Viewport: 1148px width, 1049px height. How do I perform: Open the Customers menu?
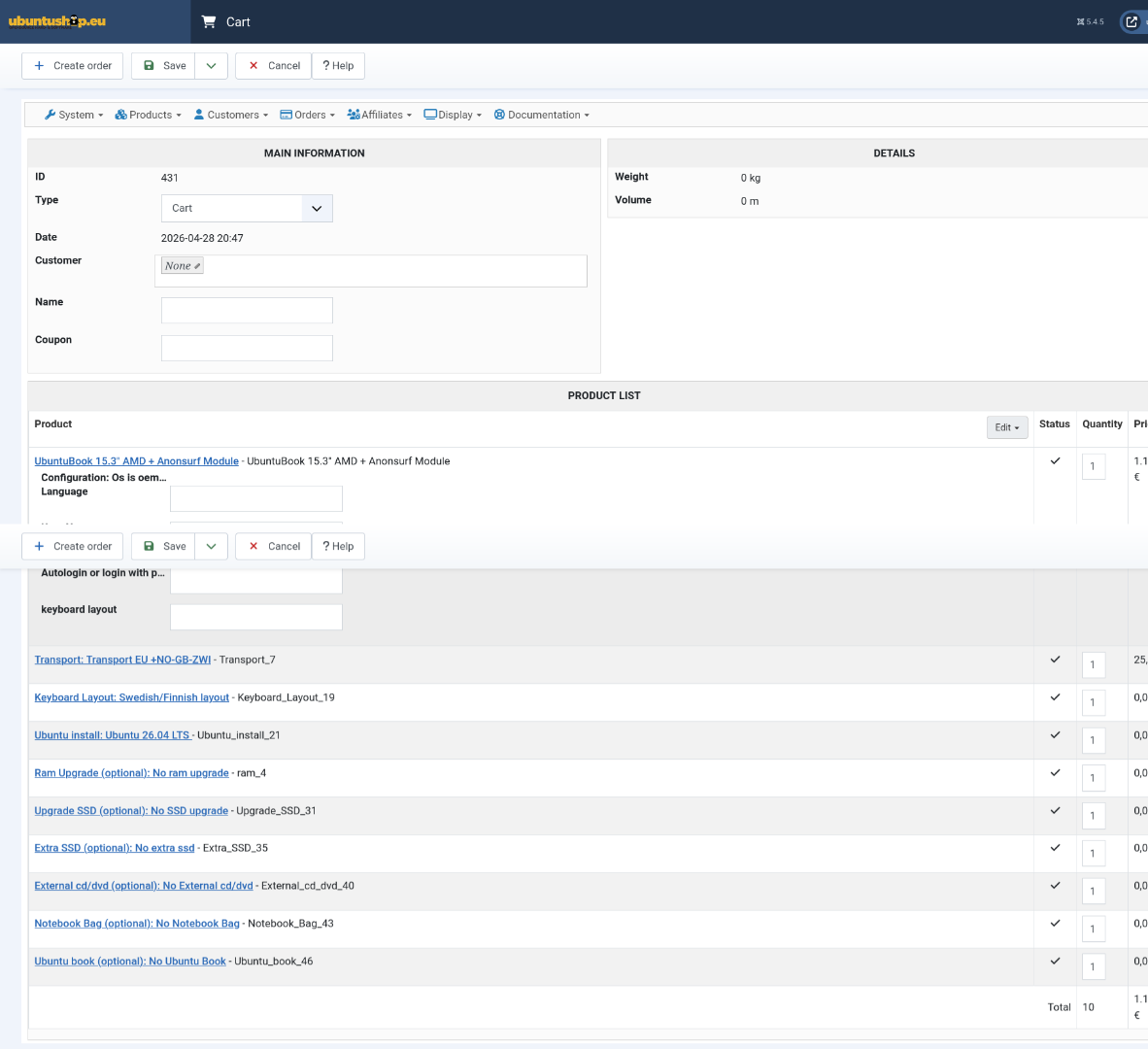pyautogui.click(x=231, y=115)
